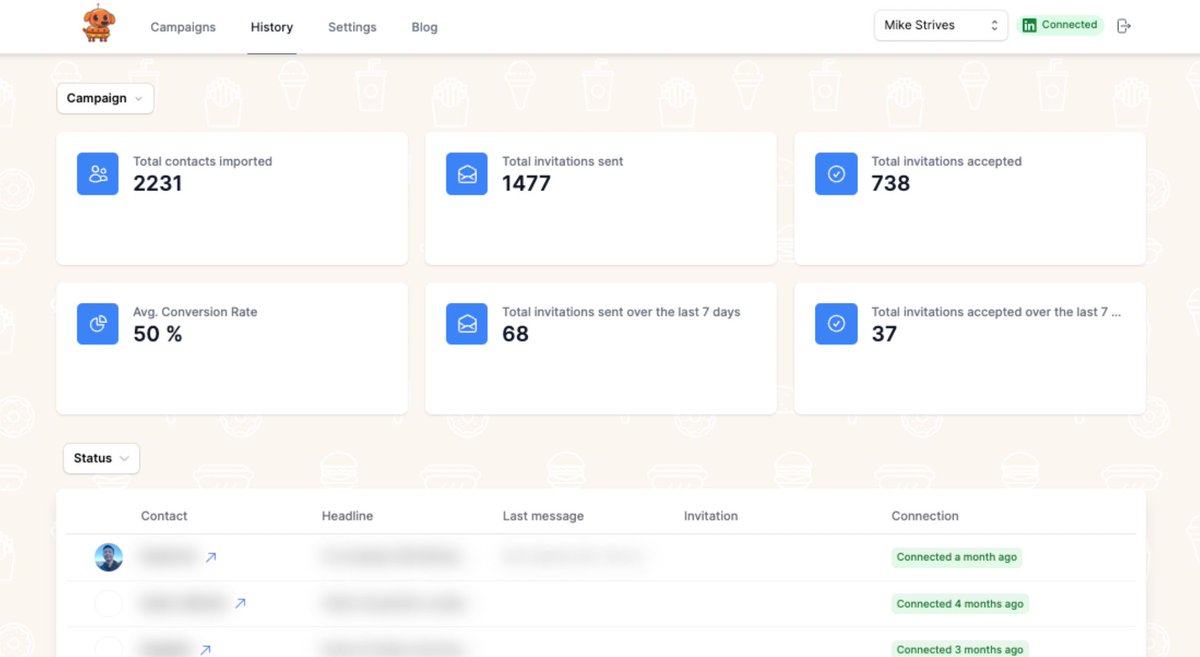Click the contact avatar photo in the first row
The height and width of the screenshot is (657, 1200).
[x=109, y=557]
